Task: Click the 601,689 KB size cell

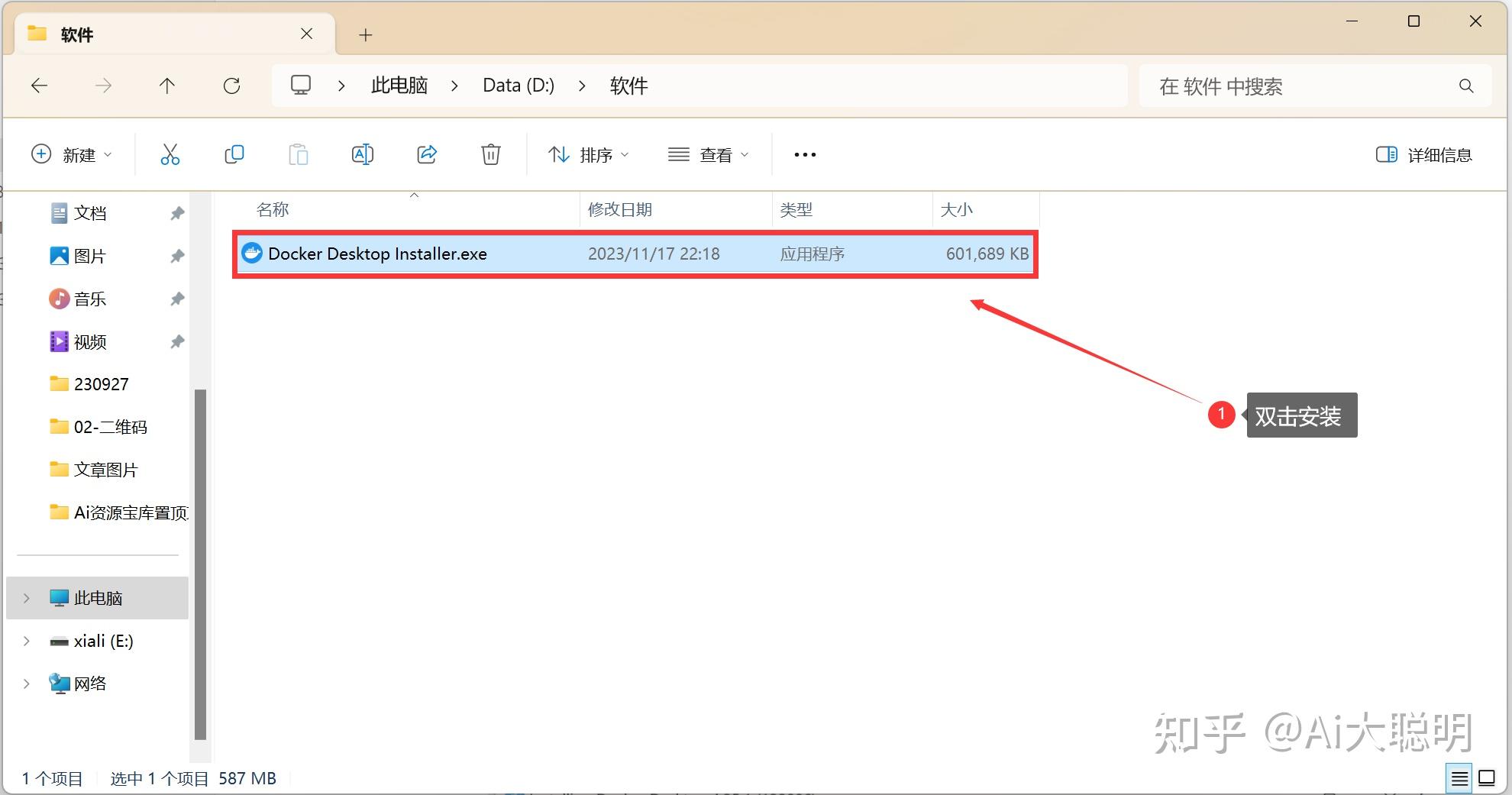Action: pos(987,254)
